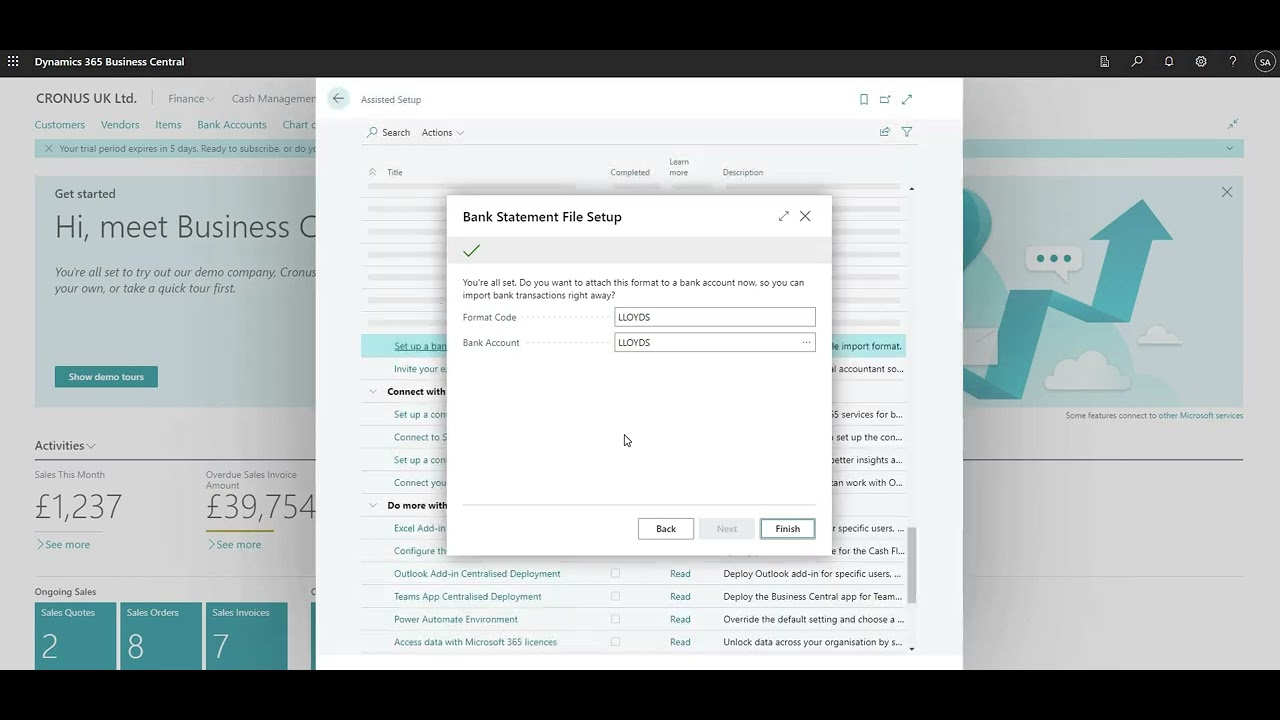The width and height of the screenshot is (1280, 720).
Task: Click Show demo tours button
Action: (106, 377)
